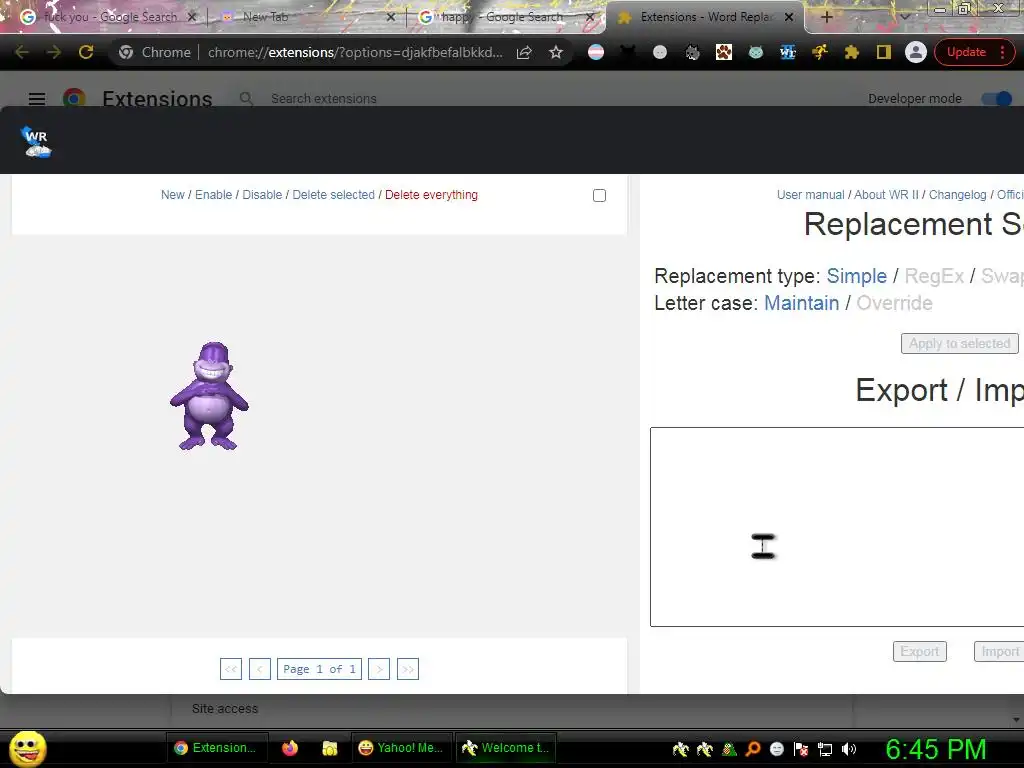Open the teal cat face extension icon
The image size is (1024, 768).
point(756,52)
